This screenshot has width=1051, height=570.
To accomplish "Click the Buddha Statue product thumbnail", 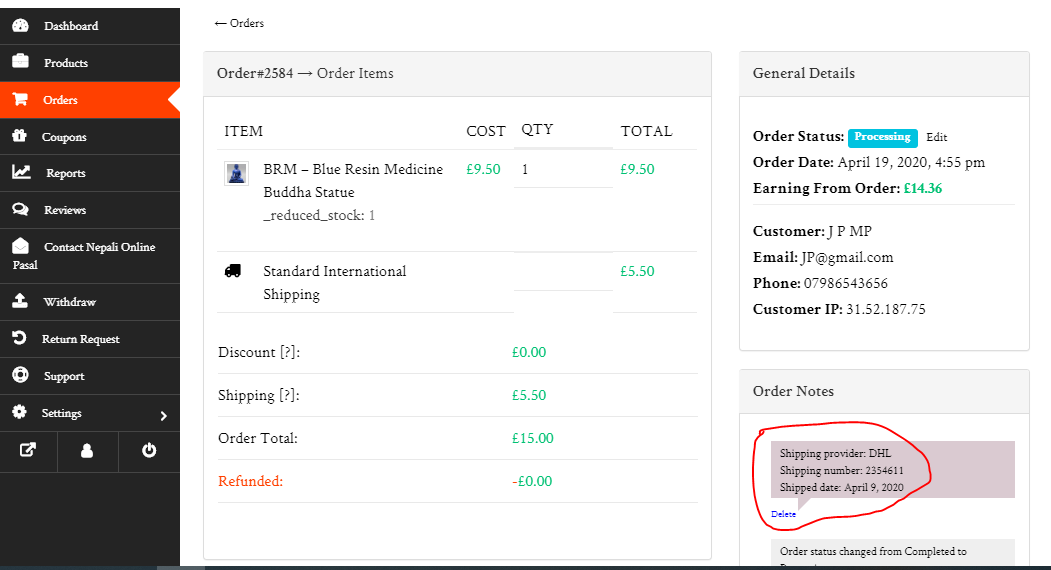I will pos(236,173).
